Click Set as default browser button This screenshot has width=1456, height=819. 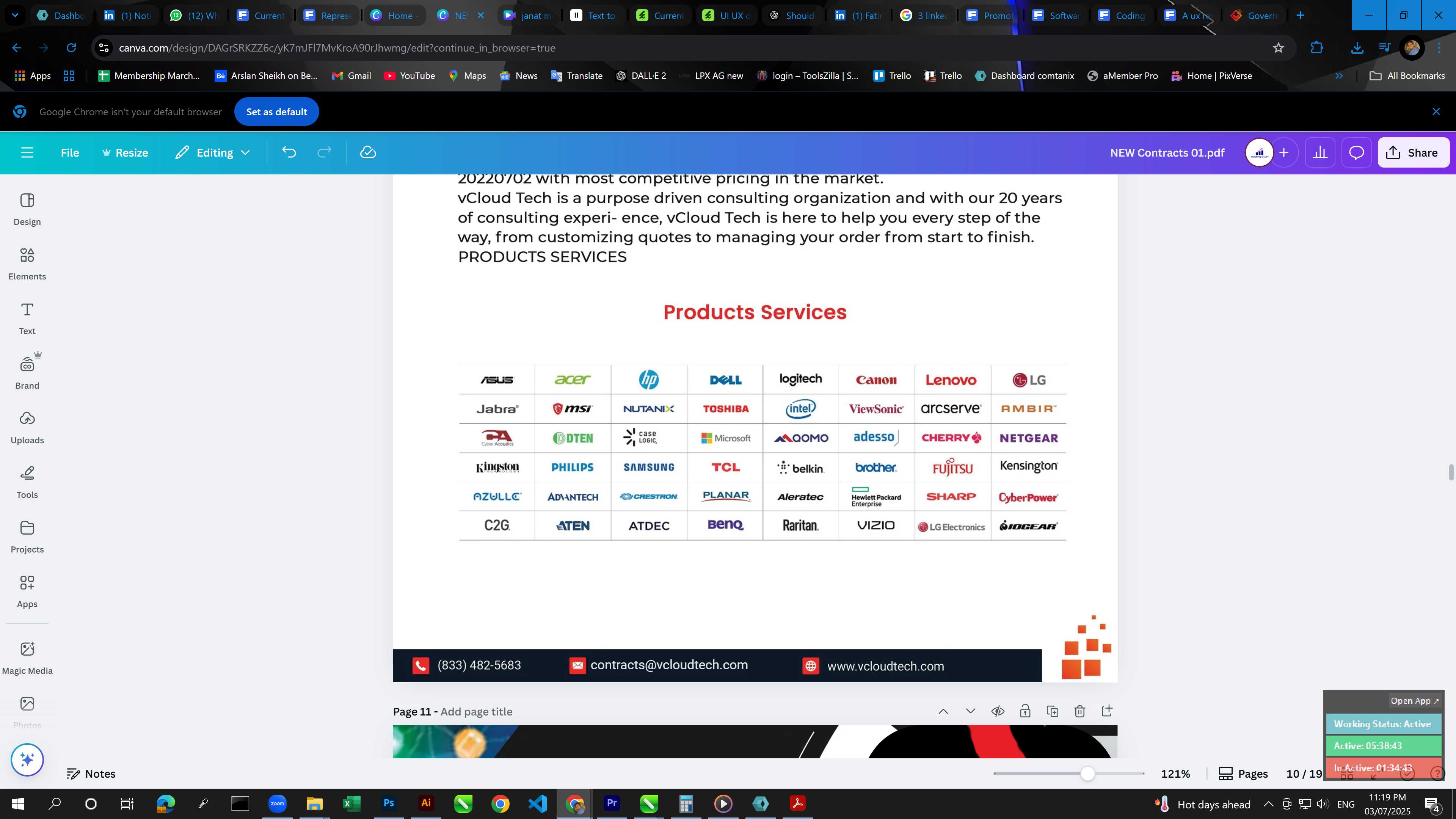[x=276, y=112]
